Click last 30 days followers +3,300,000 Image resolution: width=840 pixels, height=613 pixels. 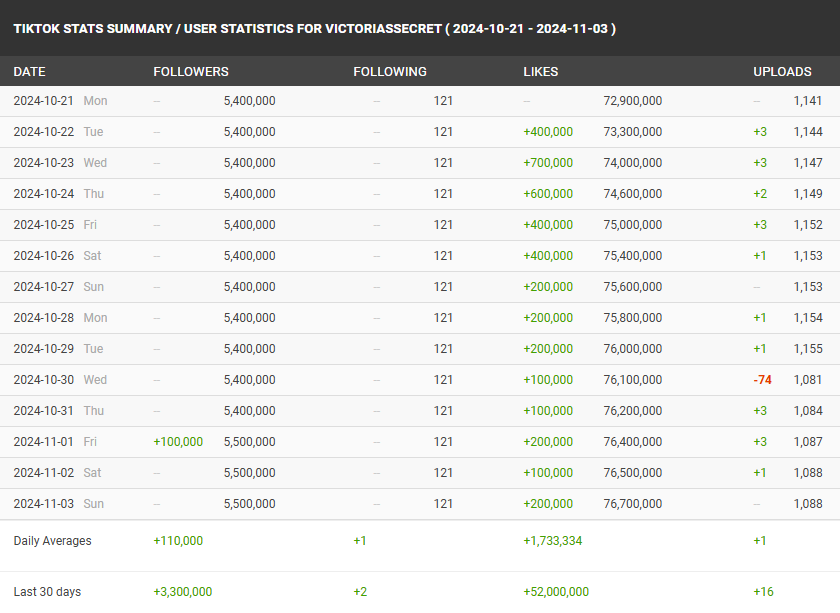click(183, 592)
